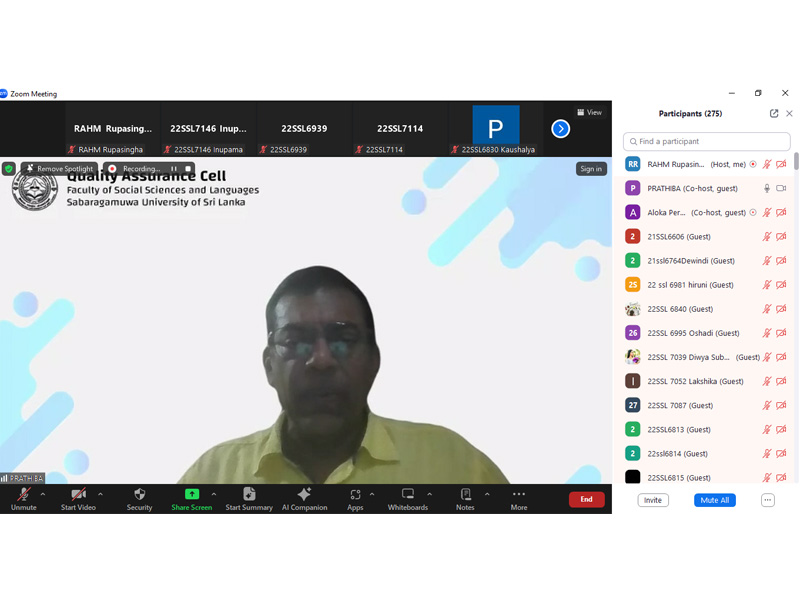Open Whiteboards from the meeting toolbar

click(407, 495)
